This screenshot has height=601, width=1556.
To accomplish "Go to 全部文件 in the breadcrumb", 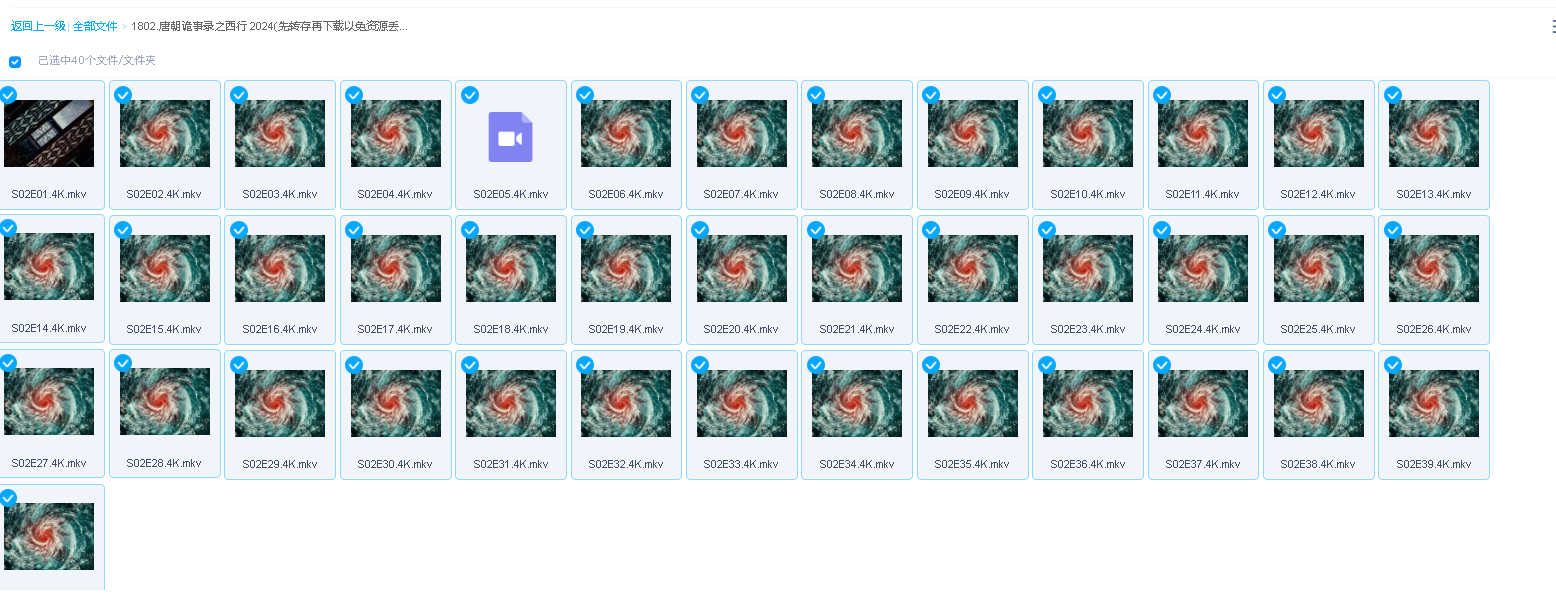I will (95, 26).
